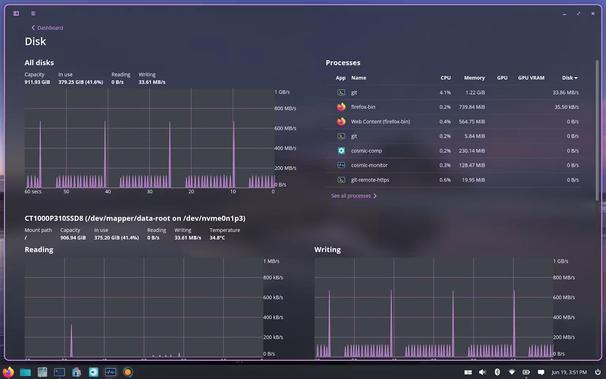606x379 pixels.
Task: Click the App column header
Action: [x=340, y=78]
